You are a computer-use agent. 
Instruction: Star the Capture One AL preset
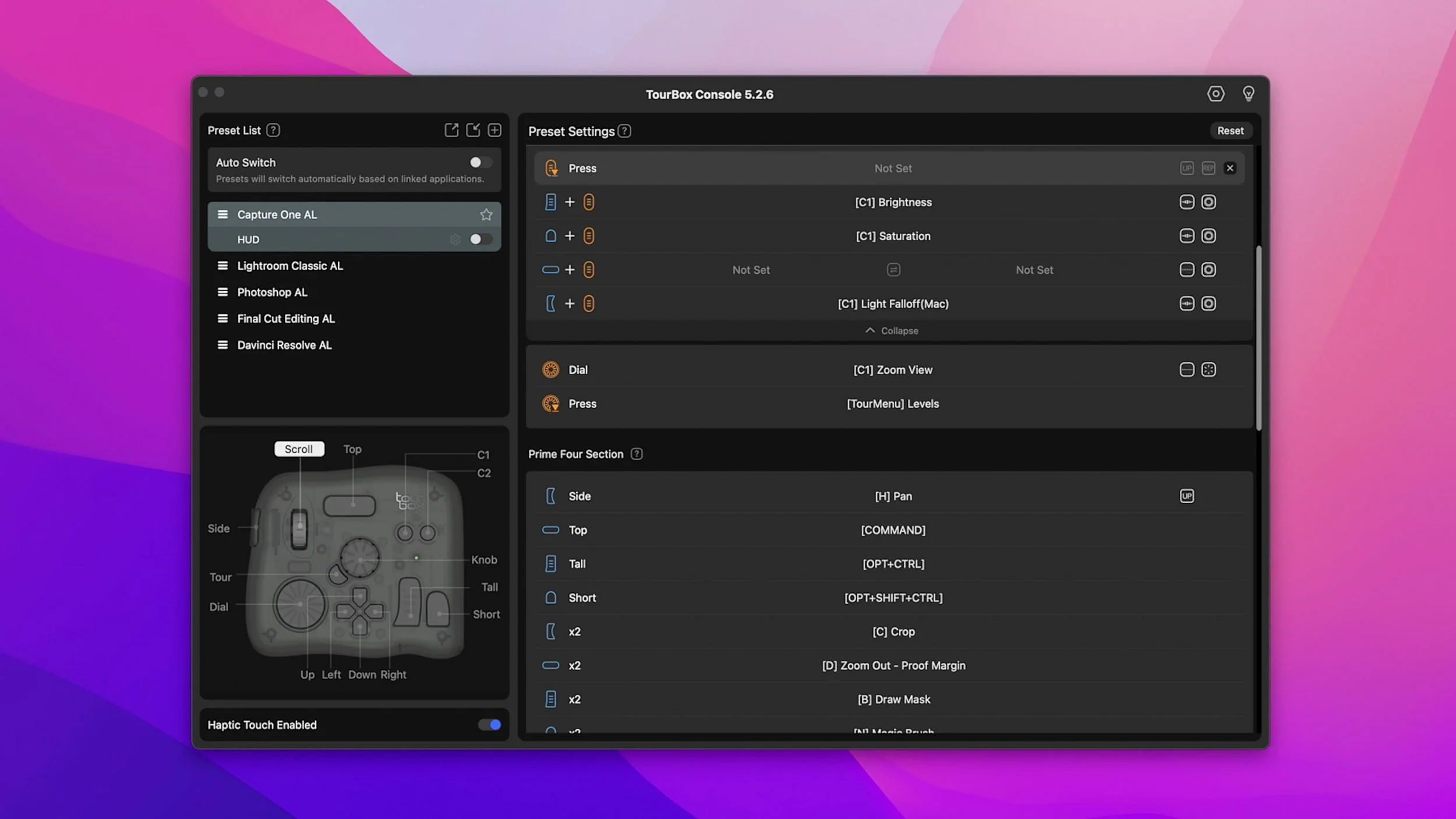click(x=486, y=214)
